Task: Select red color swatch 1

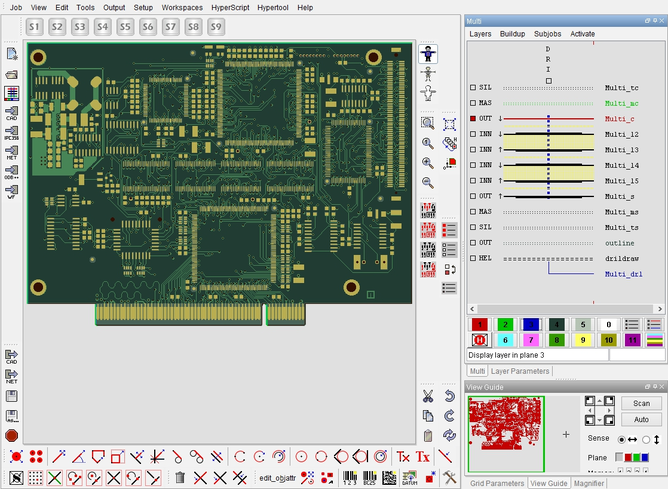Action: [x=480, y=325]
